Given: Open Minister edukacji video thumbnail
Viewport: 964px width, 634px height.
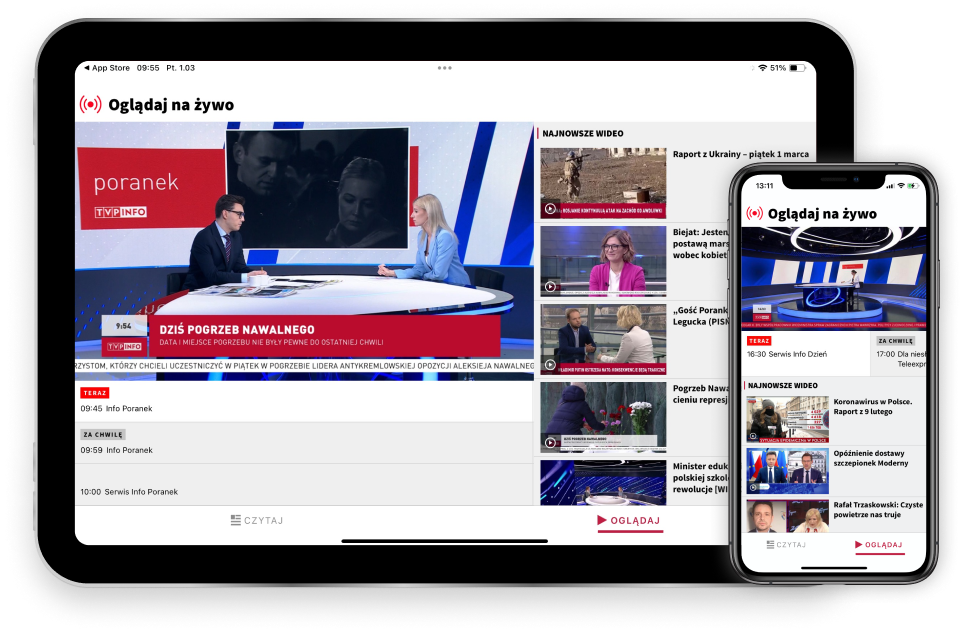Looking at the screenshot, I should 603,483.
